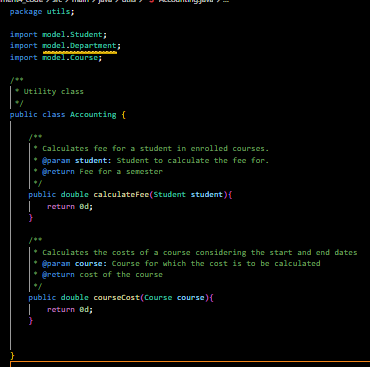Click the final yellow closing brace of the class
This screenshot has width=370, height=367.
12,355
